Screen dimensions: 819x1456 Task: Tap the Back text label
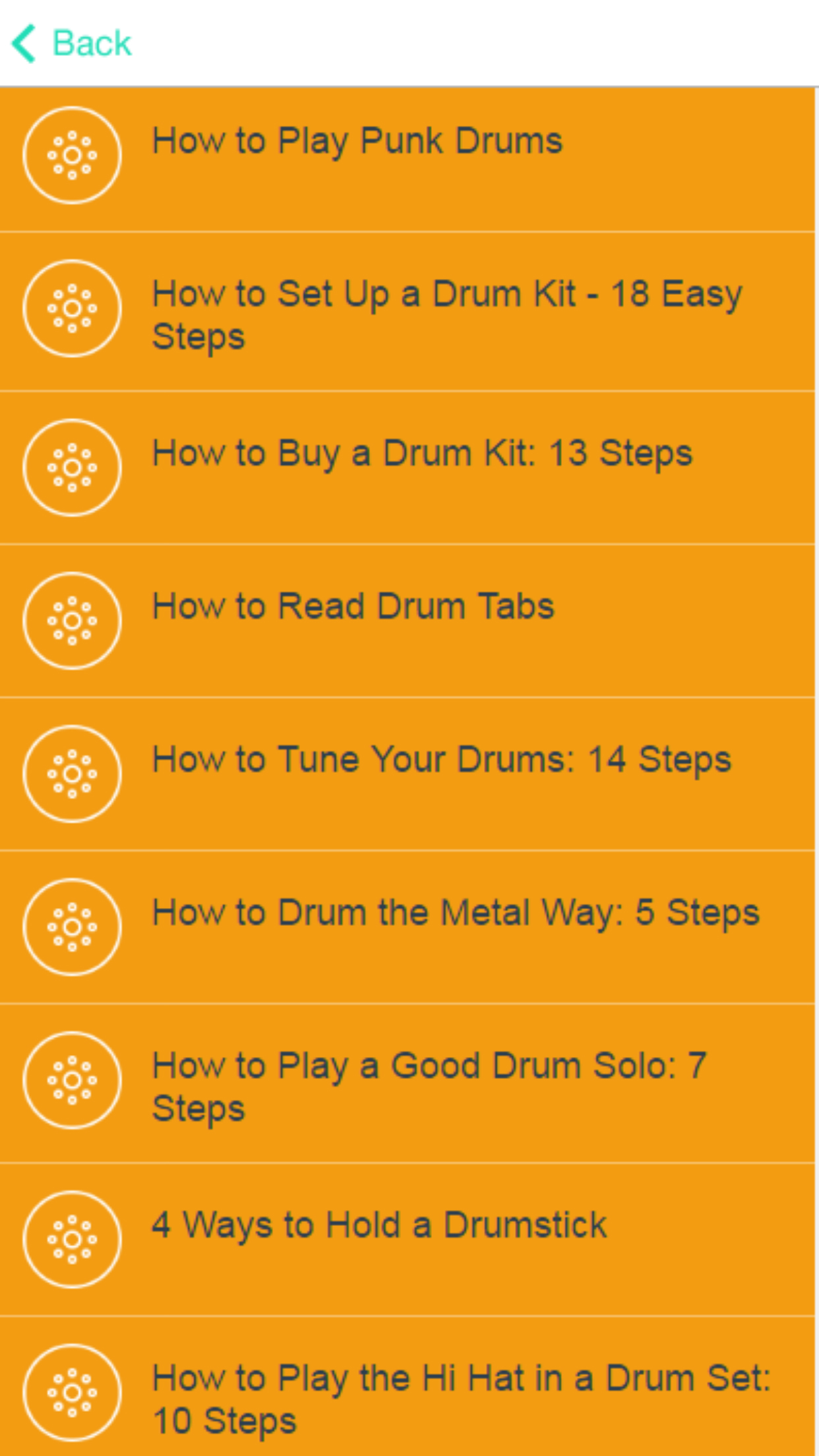click(x=92, y=44)
